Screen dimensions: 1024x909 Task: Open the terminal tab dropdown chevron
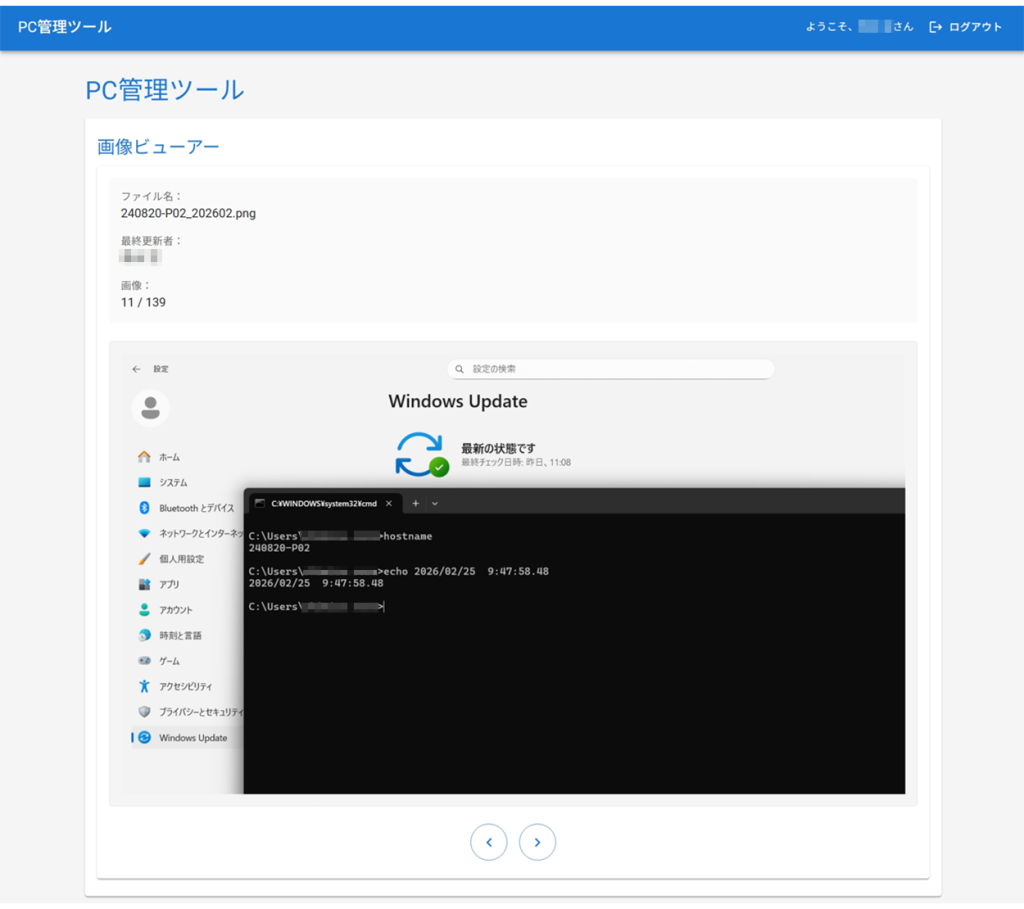tap(434, 503)
